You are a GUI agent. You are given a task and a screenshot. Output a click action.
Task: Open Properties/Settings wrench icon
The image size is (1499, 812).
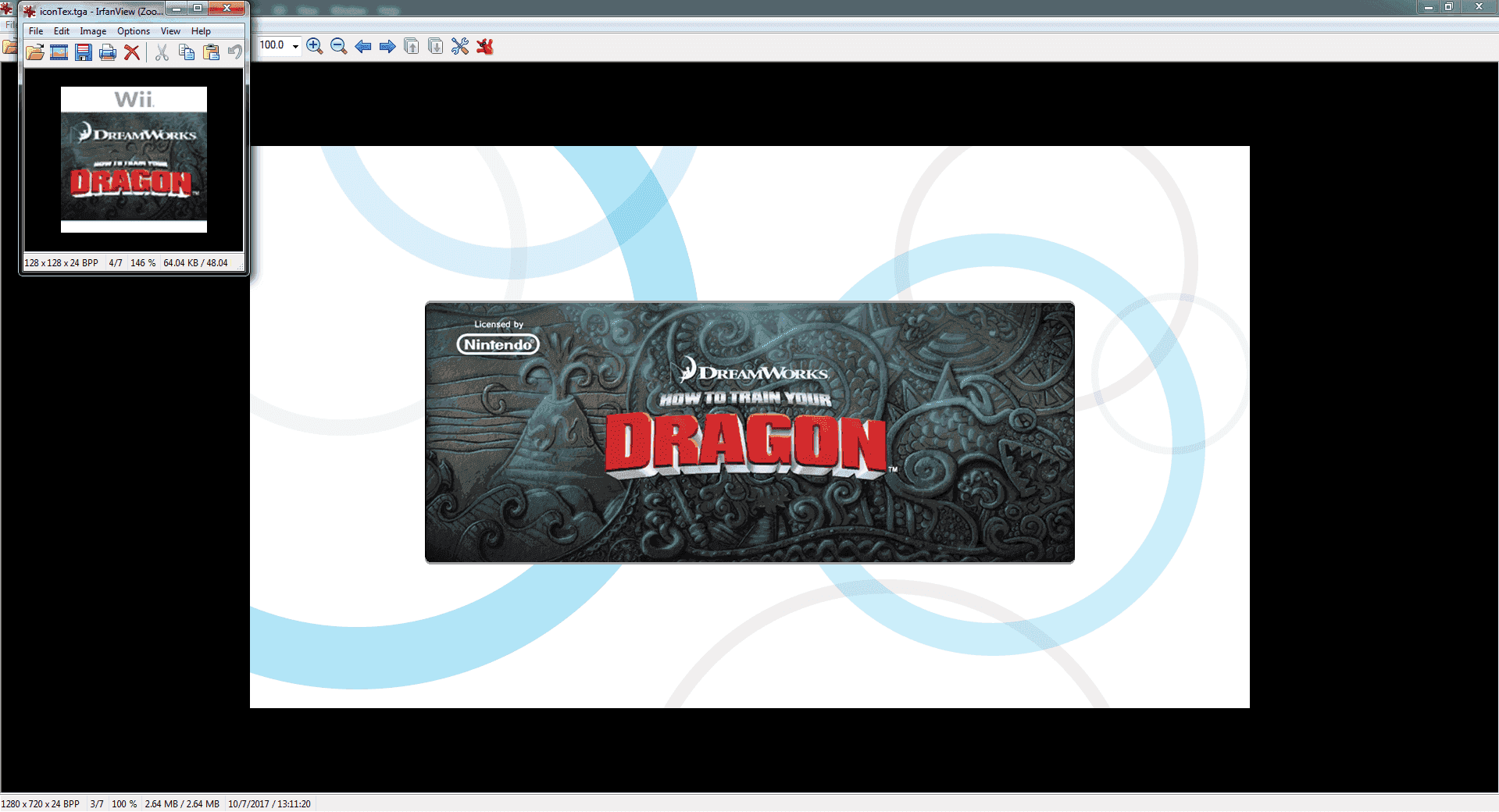click(460, 46)
